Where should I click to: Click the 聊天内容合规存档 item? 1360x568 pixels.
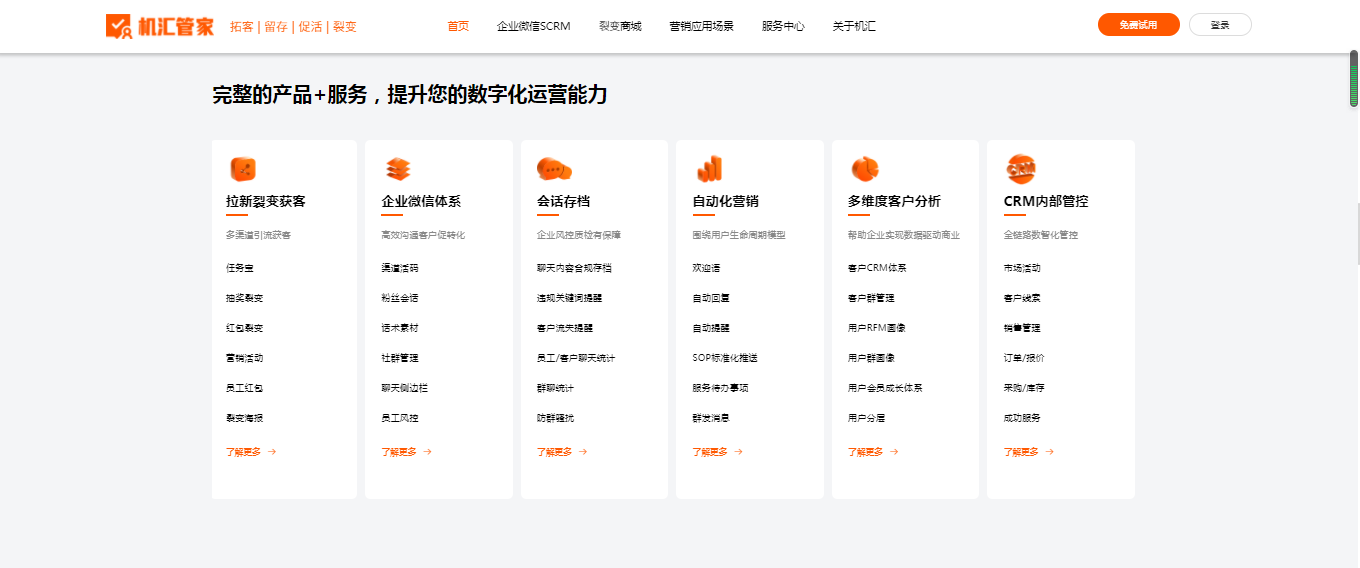tap(574, 268)
